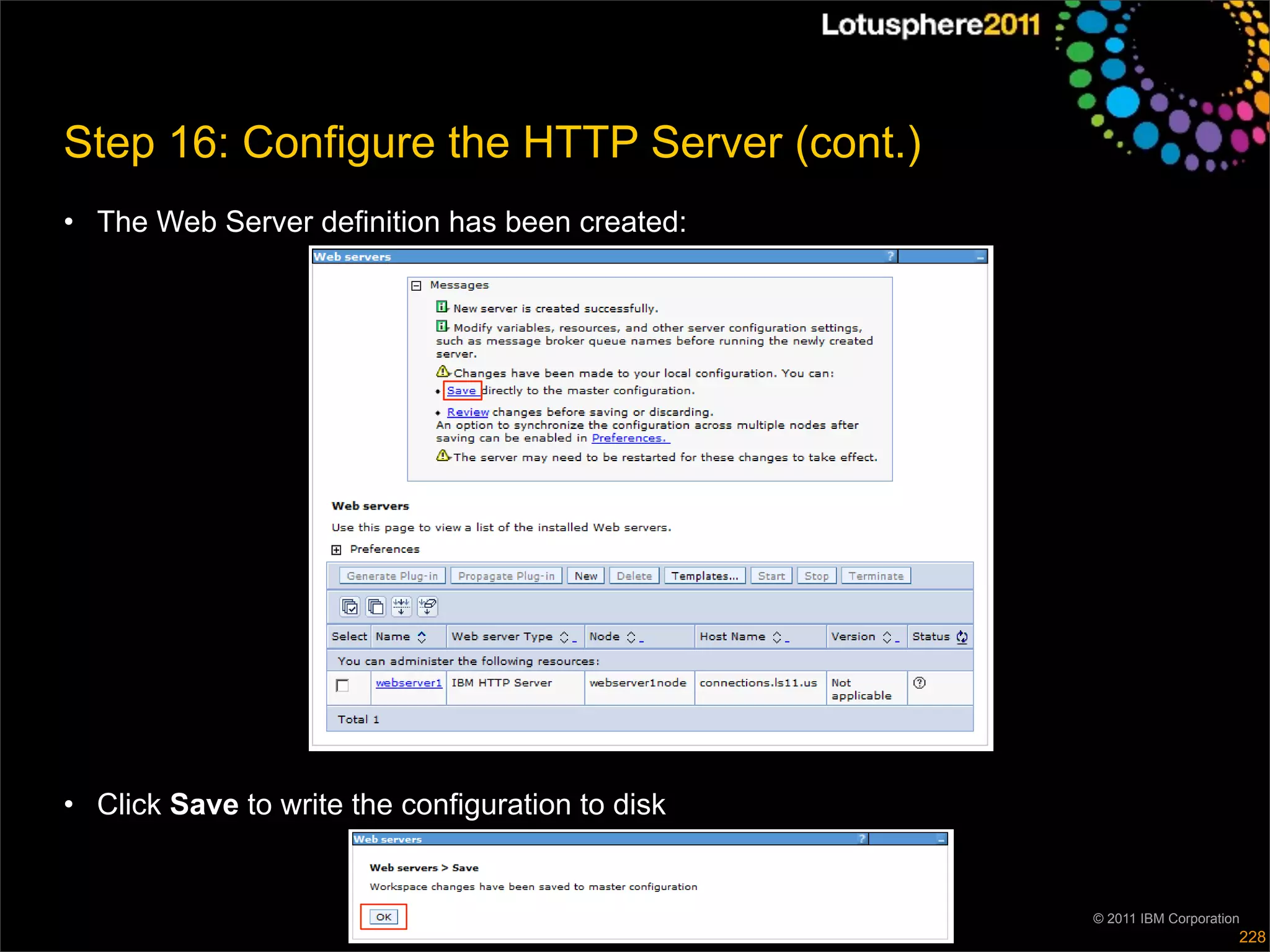The image size is (1270, 952).
Task: Expand the Preferences section
Action: [336, 550]
